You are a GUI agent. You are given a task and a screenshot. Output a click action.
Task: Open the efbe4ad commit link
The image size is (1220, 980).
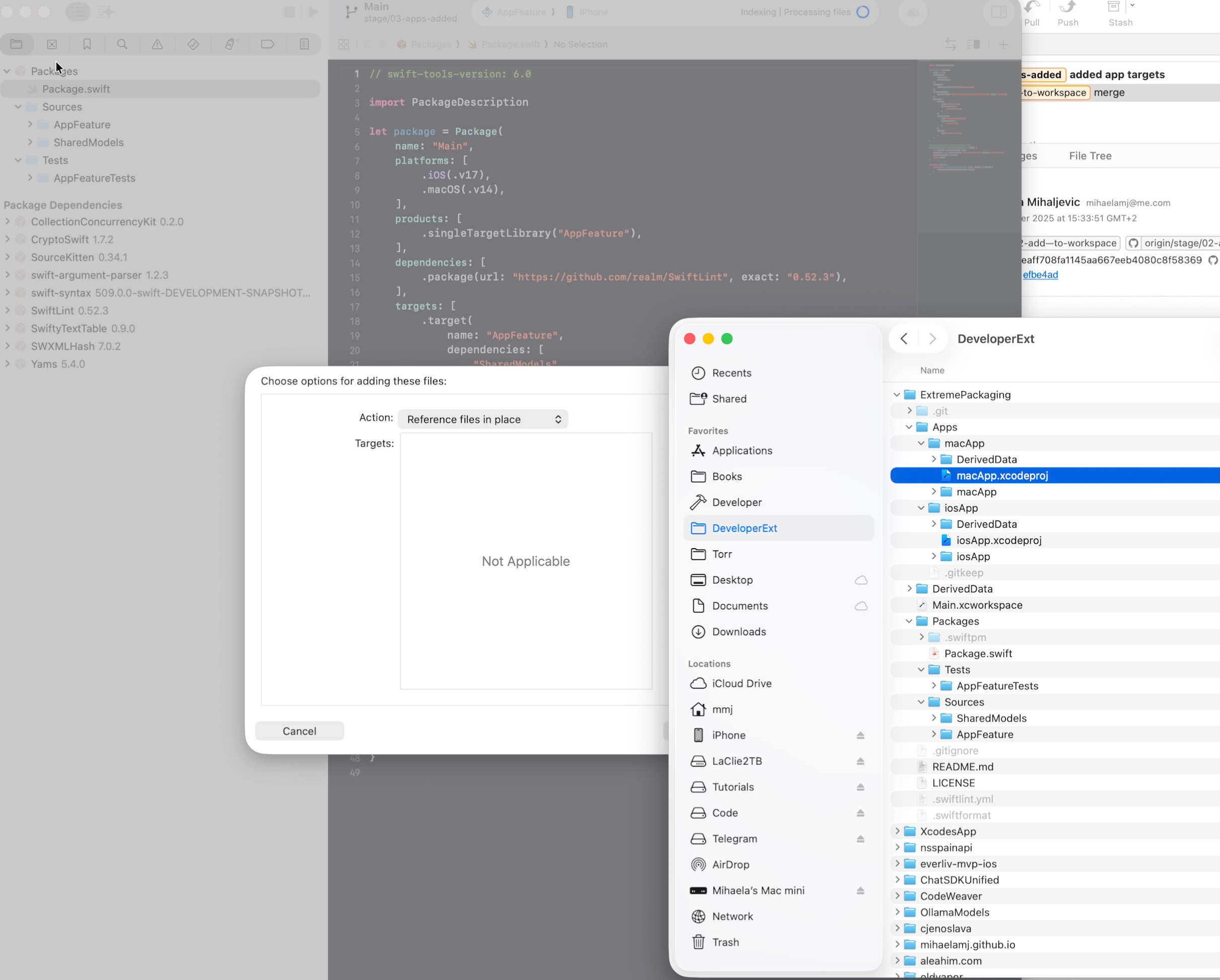pyautogui.click(x=1040, y=274)
